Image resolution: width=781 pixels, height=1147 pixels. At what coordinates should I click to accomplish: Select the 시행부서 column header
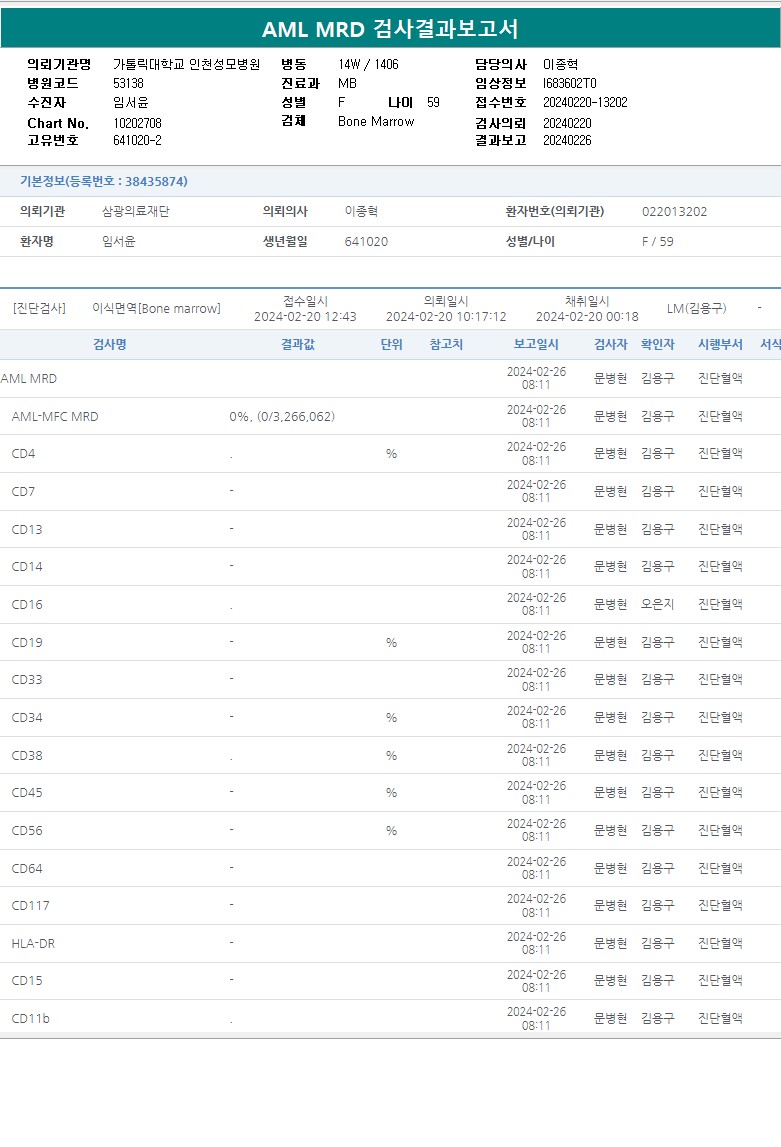click(x=720, y=344)
